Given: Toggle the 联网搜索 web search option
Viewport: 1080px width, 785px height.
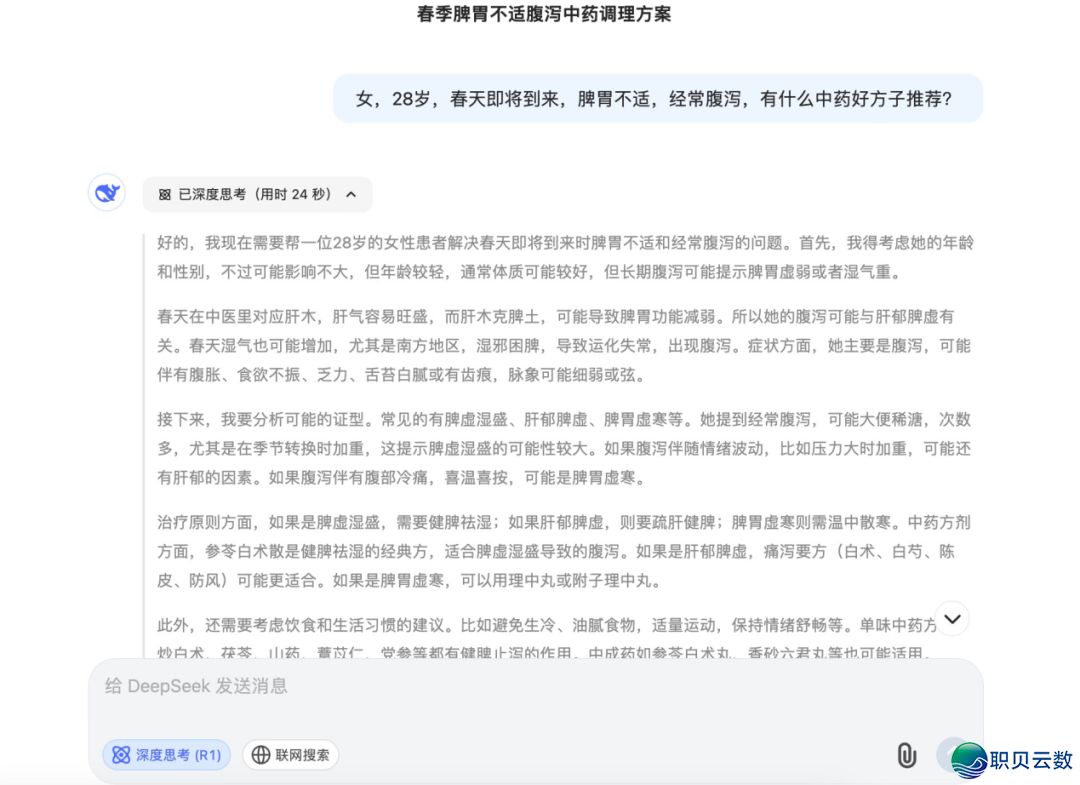Looking at the screenshot, I should [290, 755].
